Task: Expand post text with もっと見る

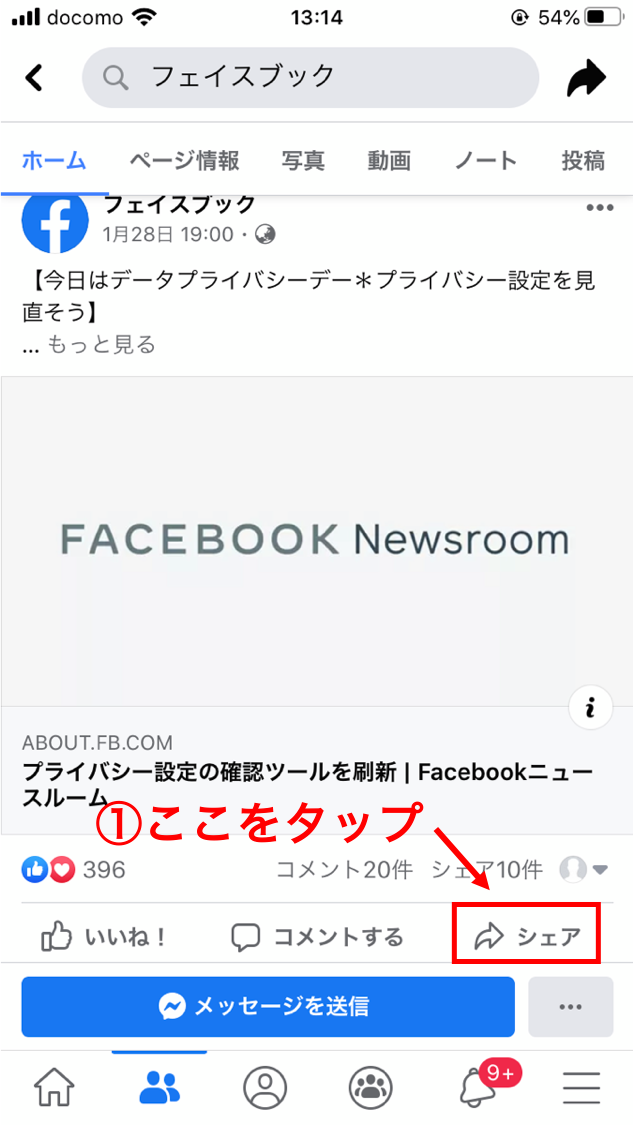Action: (101, 345)
